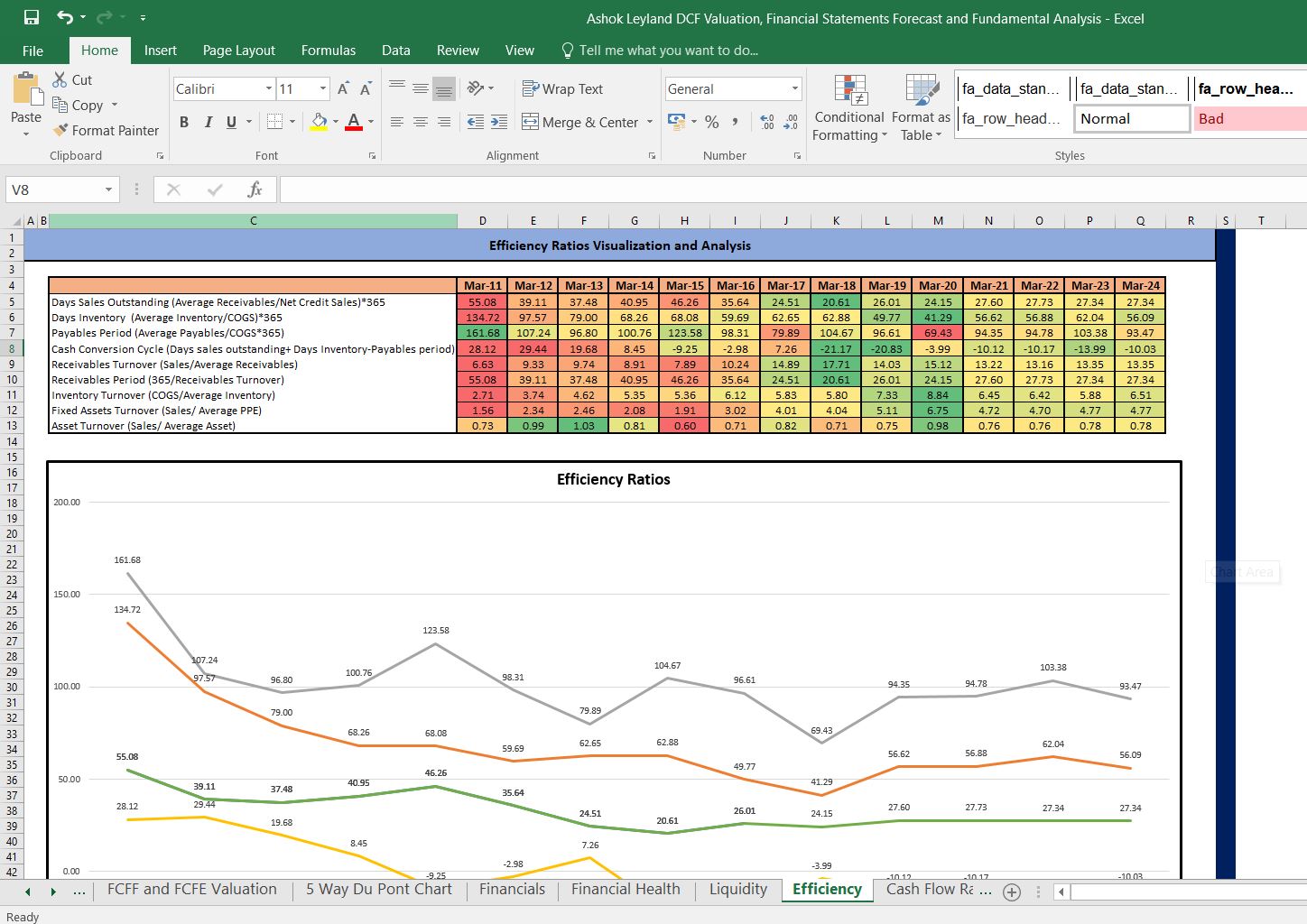Click the Cut scissors icon
The image size is (1307, 924).
click(x=60, y=79)
